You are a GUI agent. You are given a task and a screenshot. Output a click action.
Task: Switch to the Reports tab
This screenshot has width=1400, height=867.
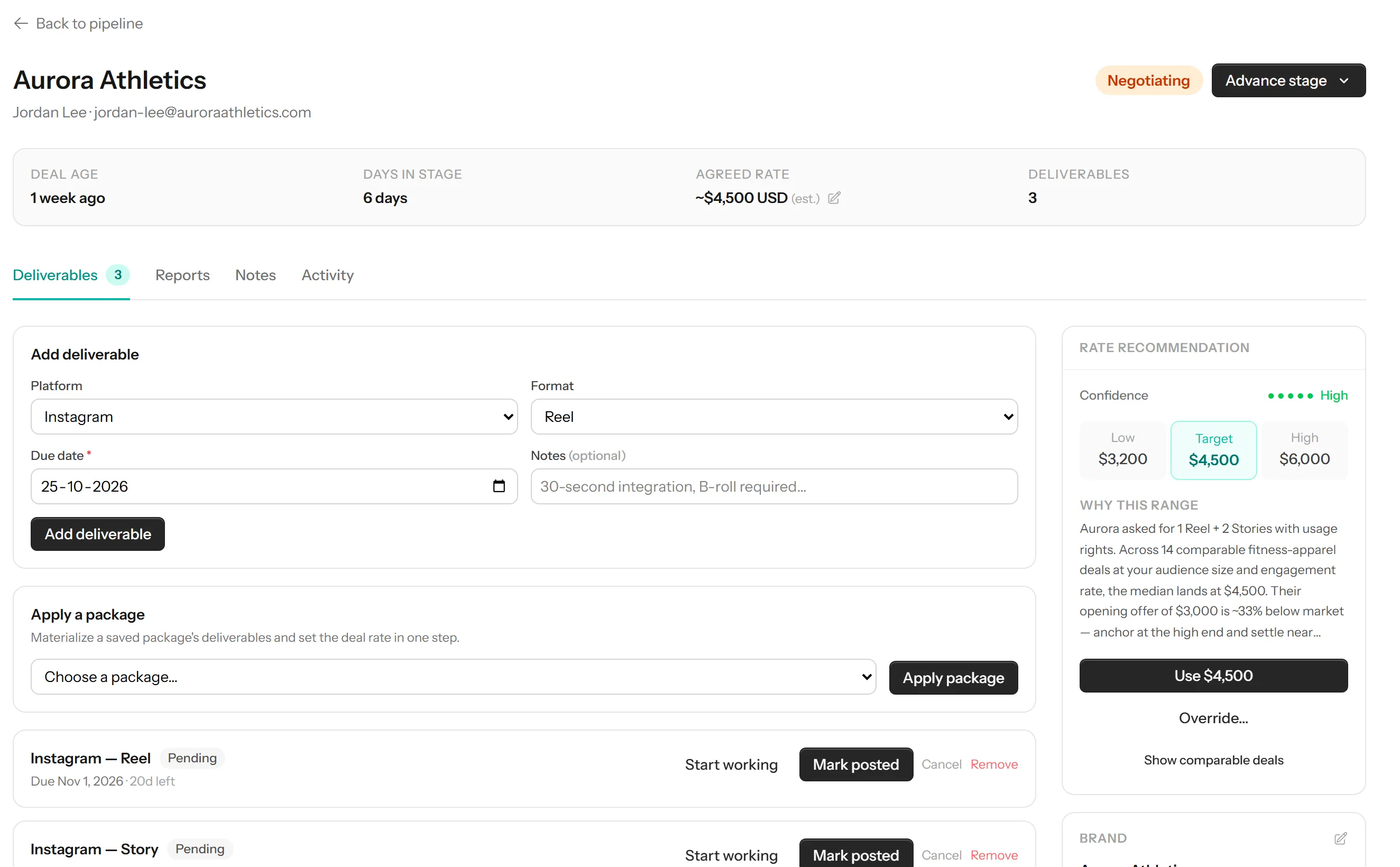[182, 275]
